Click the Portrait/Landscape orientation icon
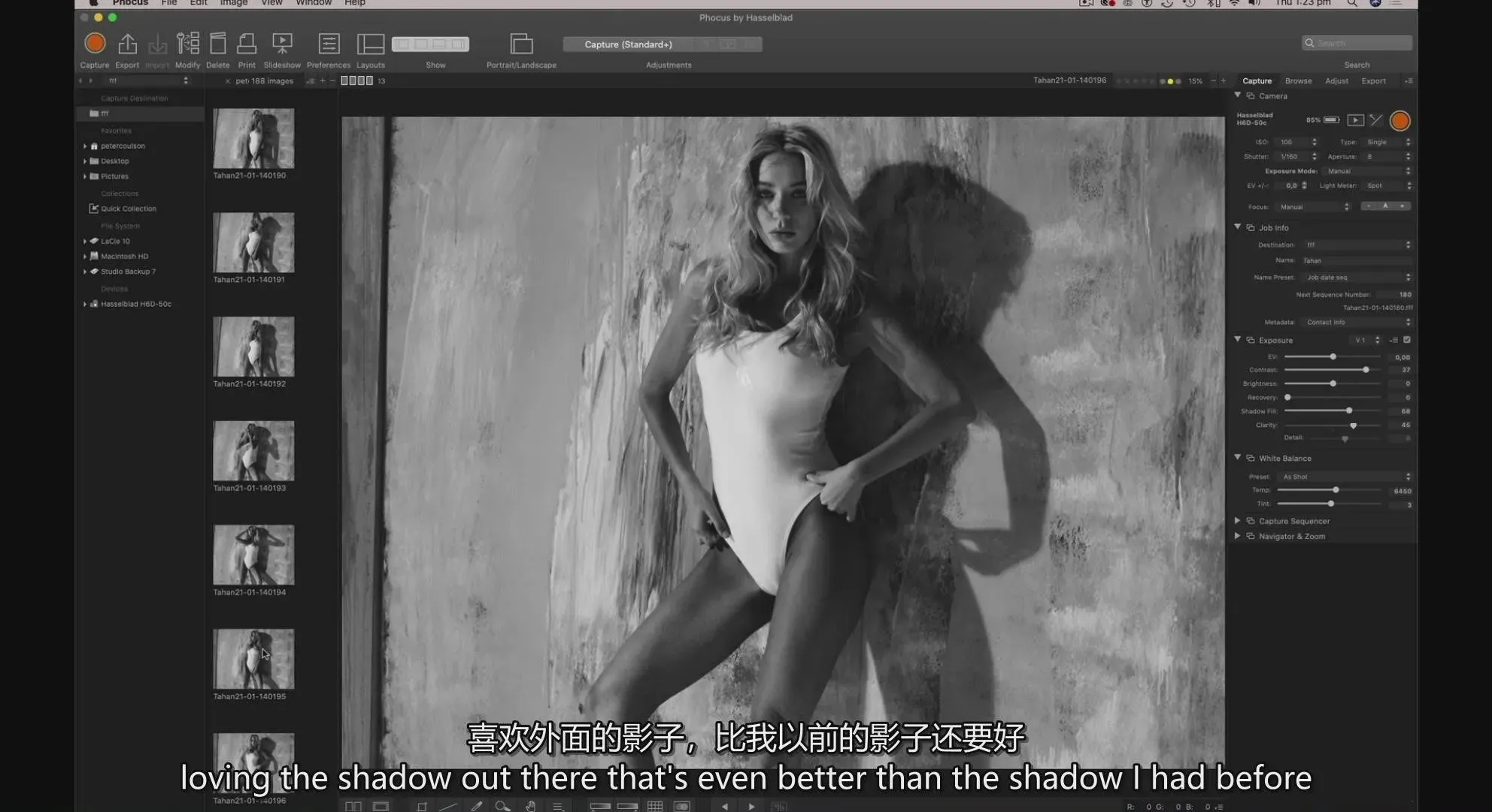The height and width of the screenshot is (812, 1492). (521, 44)
